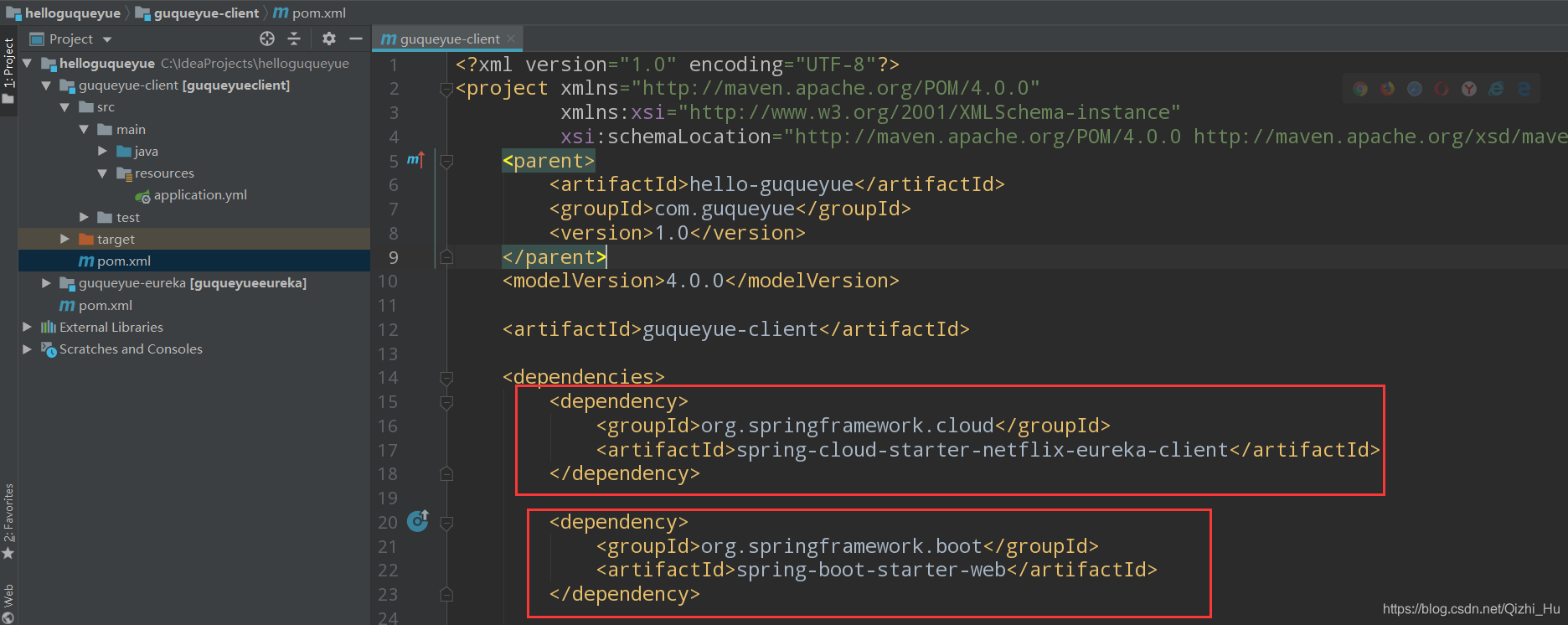This screenshot has width=1568, height=625.
Task: Click the 4.0.0 modelVersion text
Action: [x=694, y=281]
